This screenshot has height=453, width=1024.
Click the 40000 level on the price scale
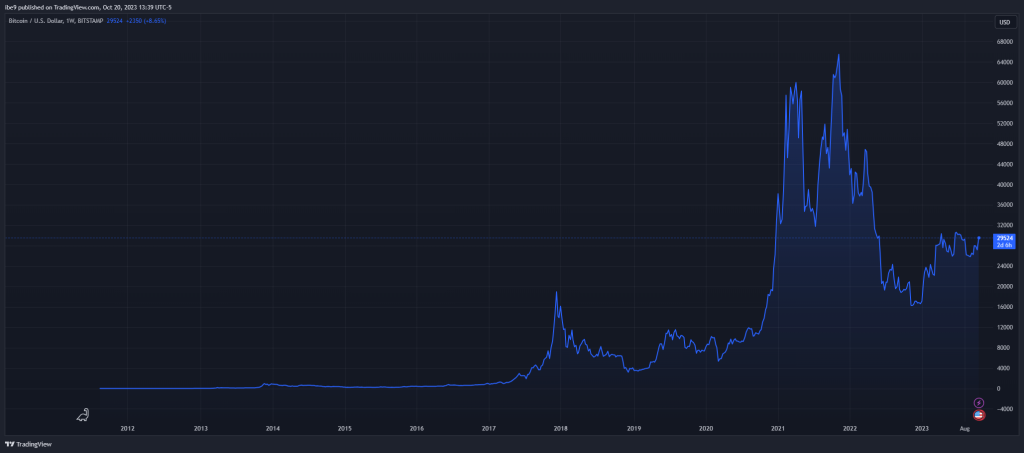(x=1004, y=185)
